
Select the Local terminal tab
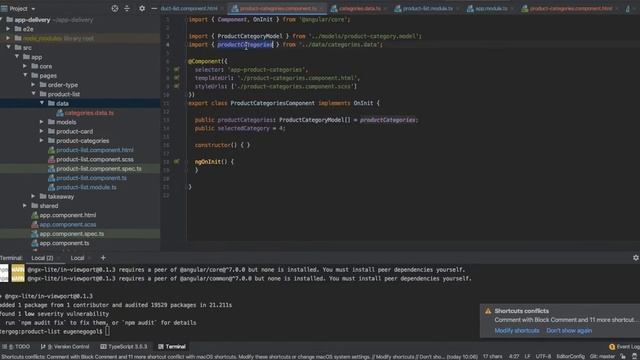pos(77,258)
